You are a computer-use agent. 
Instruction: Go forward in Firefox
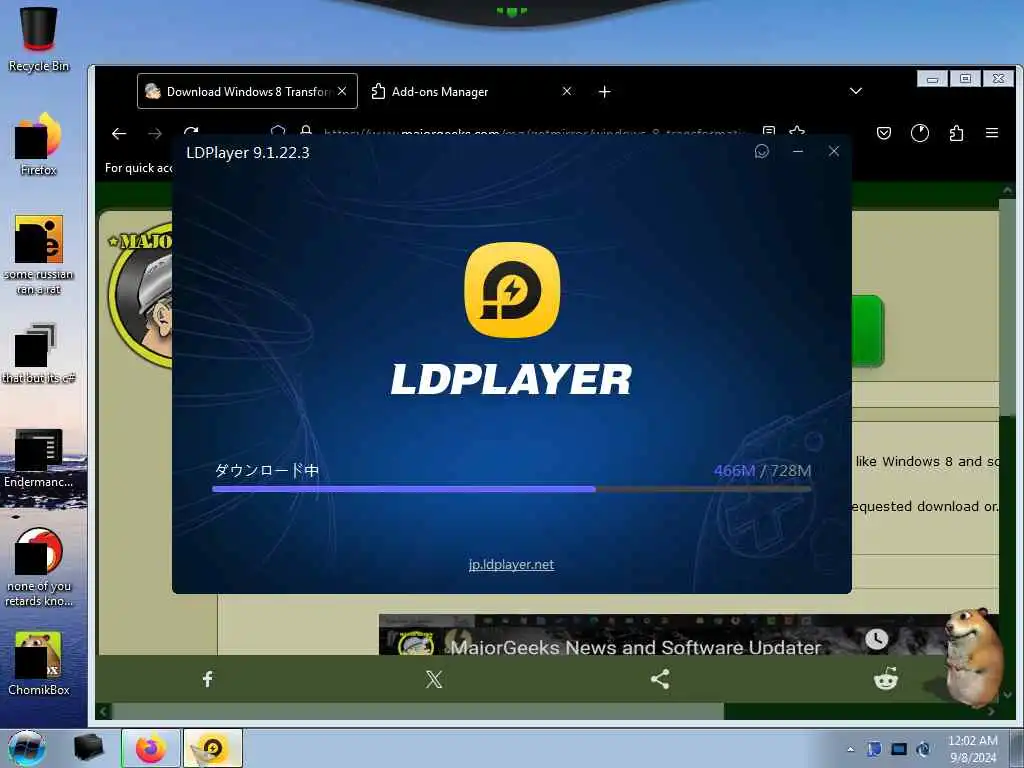[x=155, y=134]
